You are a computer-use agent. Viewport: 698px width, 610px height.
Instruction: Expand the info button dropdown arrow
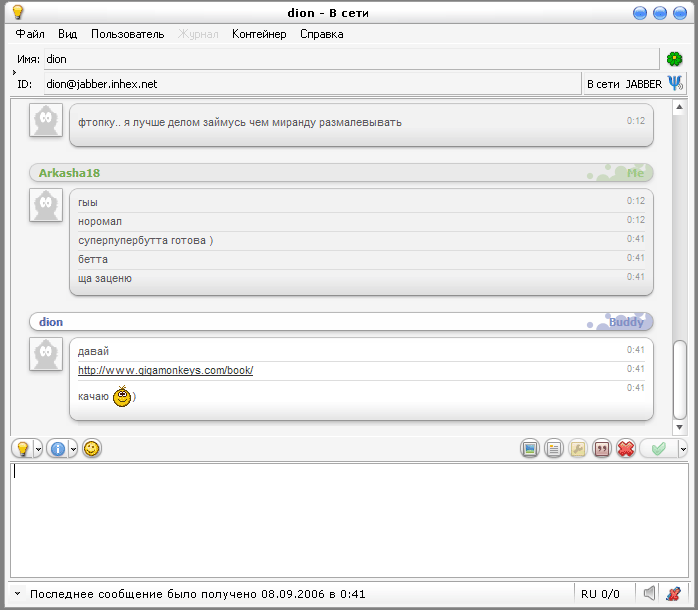pyautogui.click(x=73, y=449)
